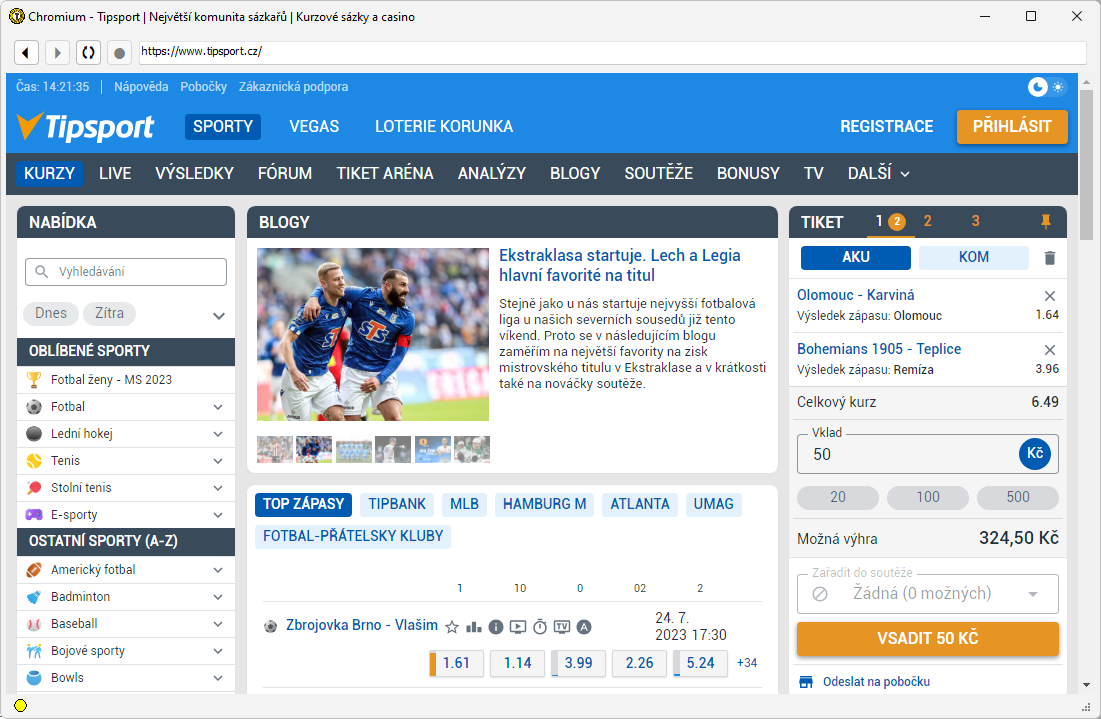Image resolution: width=1101 pixels, height=719 pixels.
Task: Expand the Badminton category
Action: (x=218, y=597)
